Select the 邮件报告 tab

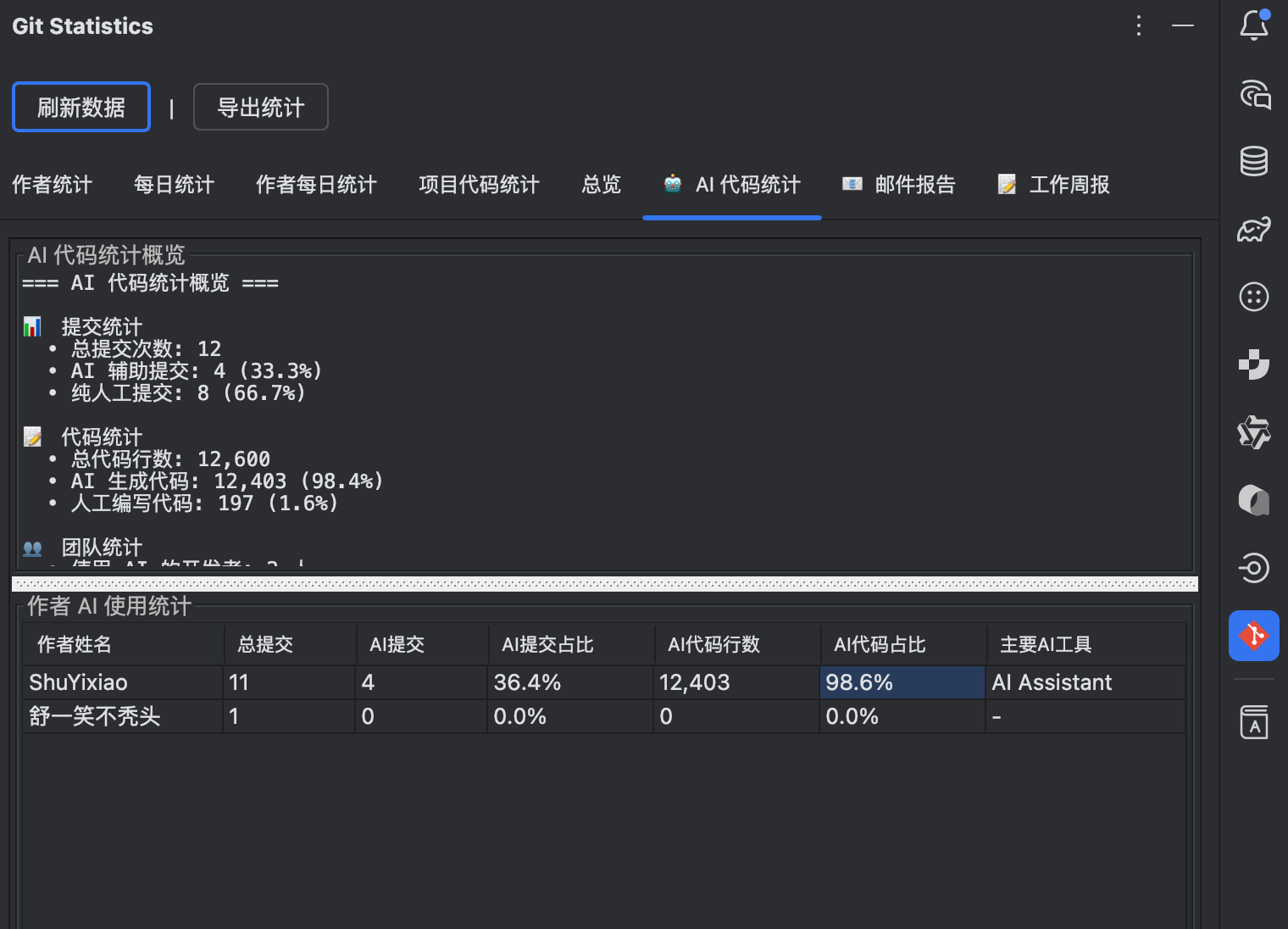(899, 185)
